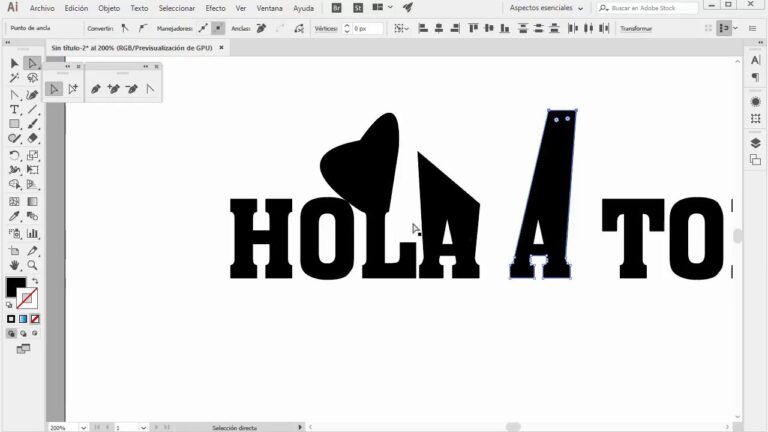Click the Adobe Stock St icon
This screenshot has width=768, height=432.
coord(358,8)
